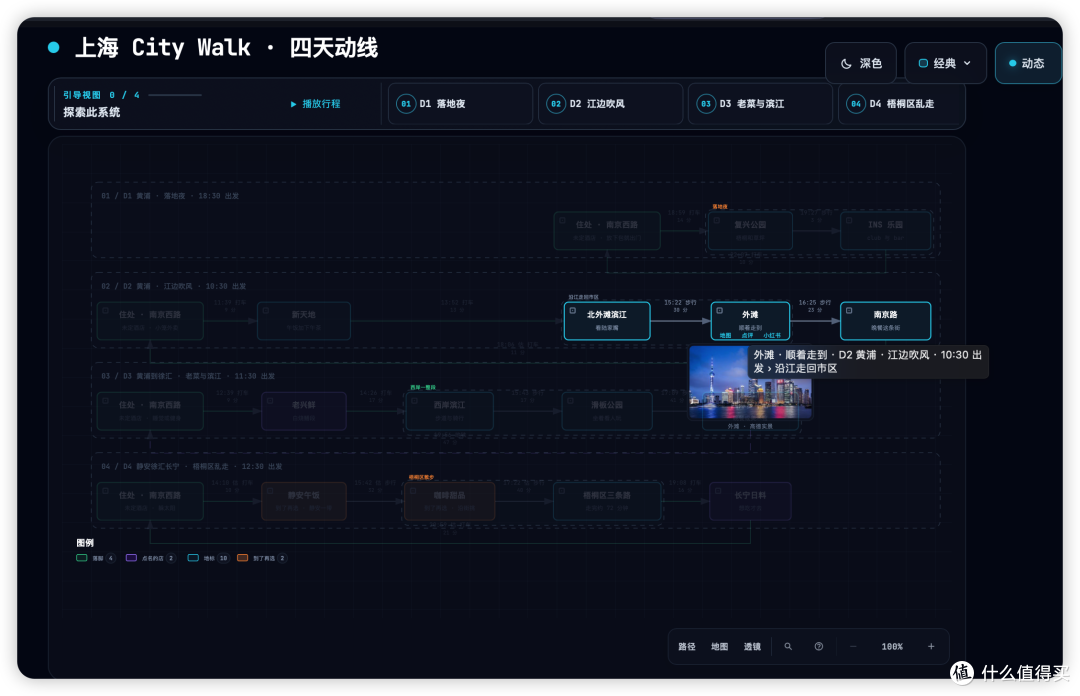
Task: Click the 03 circle badge for D3
Action: 706,104
